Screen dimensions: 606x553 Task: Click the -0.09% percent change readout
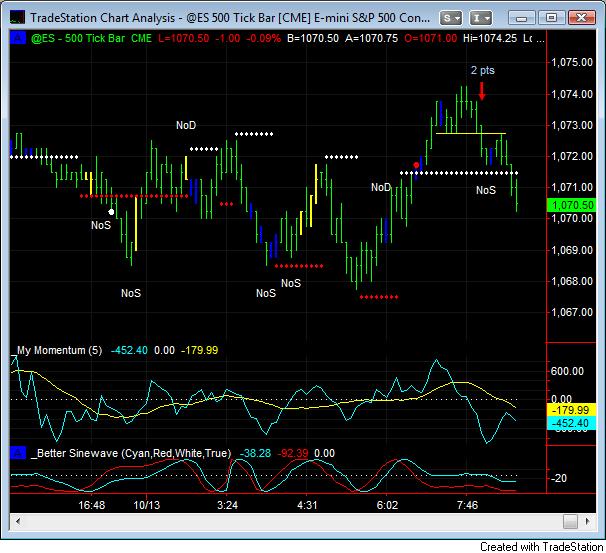pyautogui.click(x=263, y=38)
